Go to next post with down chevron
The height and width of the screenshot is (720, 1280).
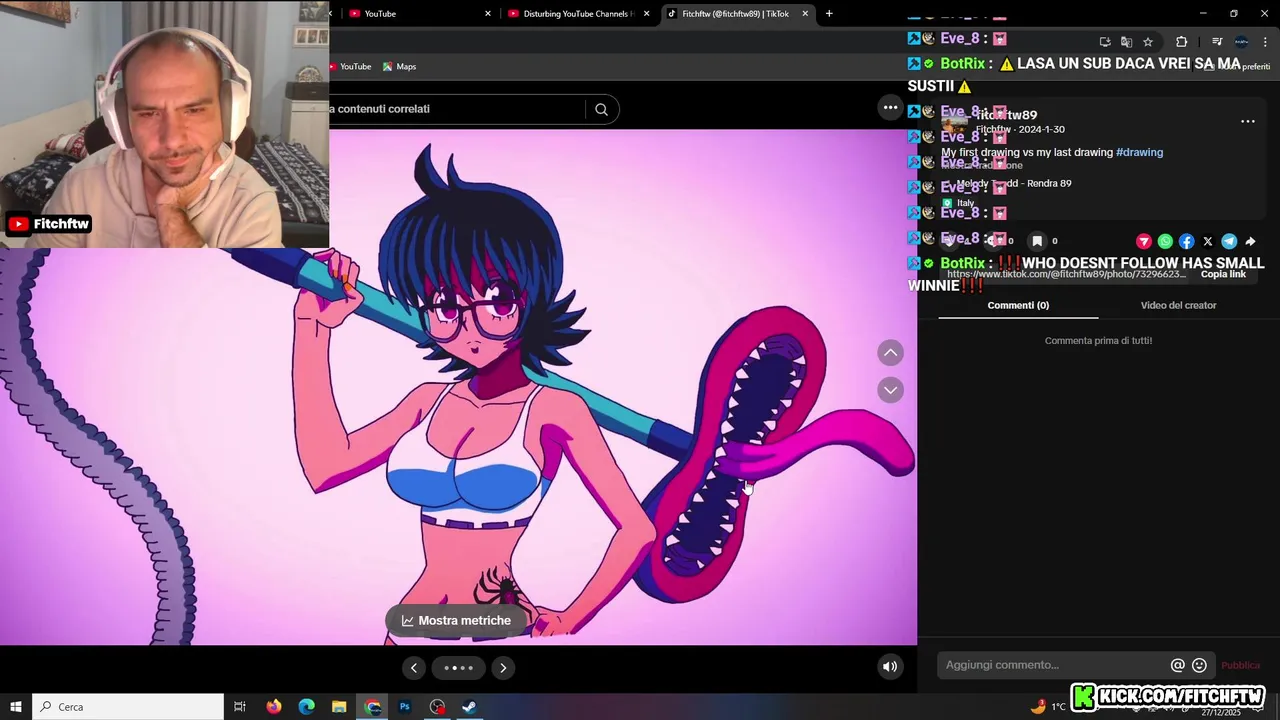coord(890,390)
